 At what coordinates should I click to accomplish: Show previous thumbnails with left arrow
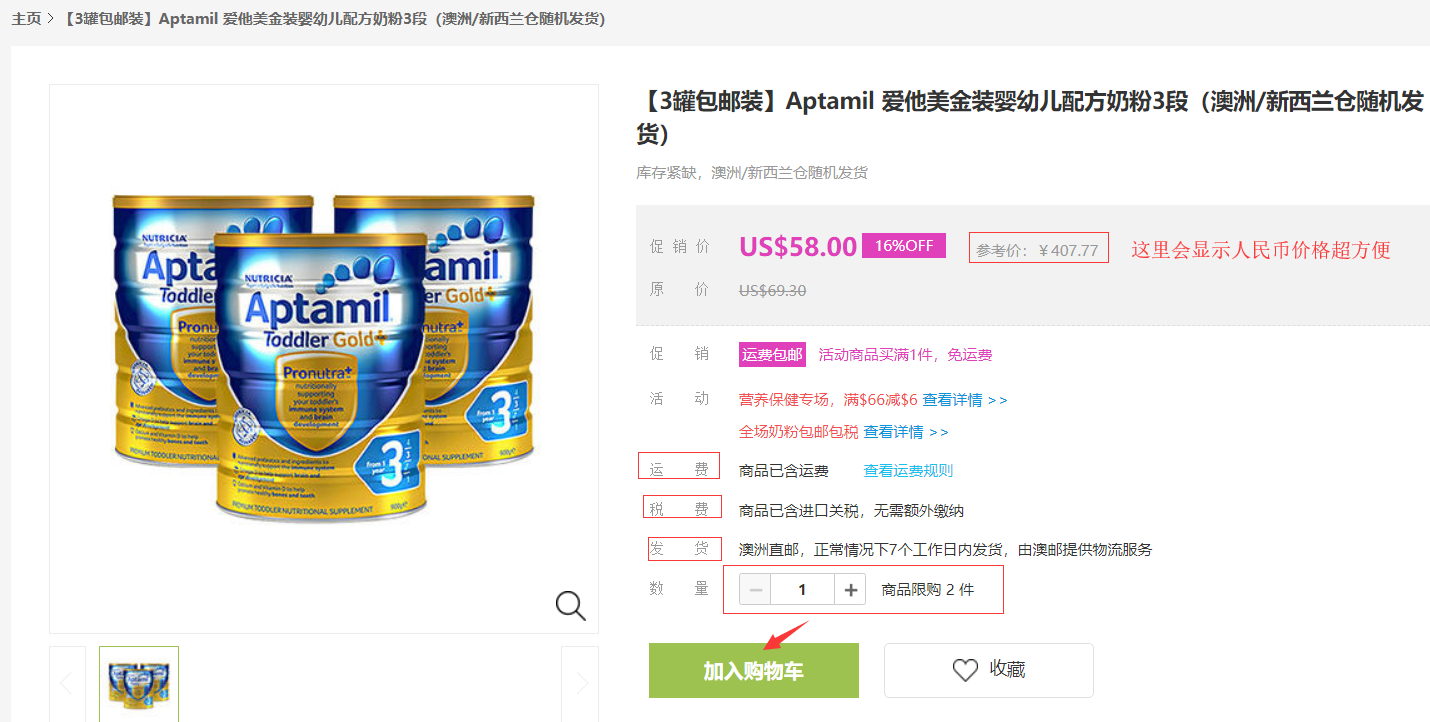[x=66, y=684]
